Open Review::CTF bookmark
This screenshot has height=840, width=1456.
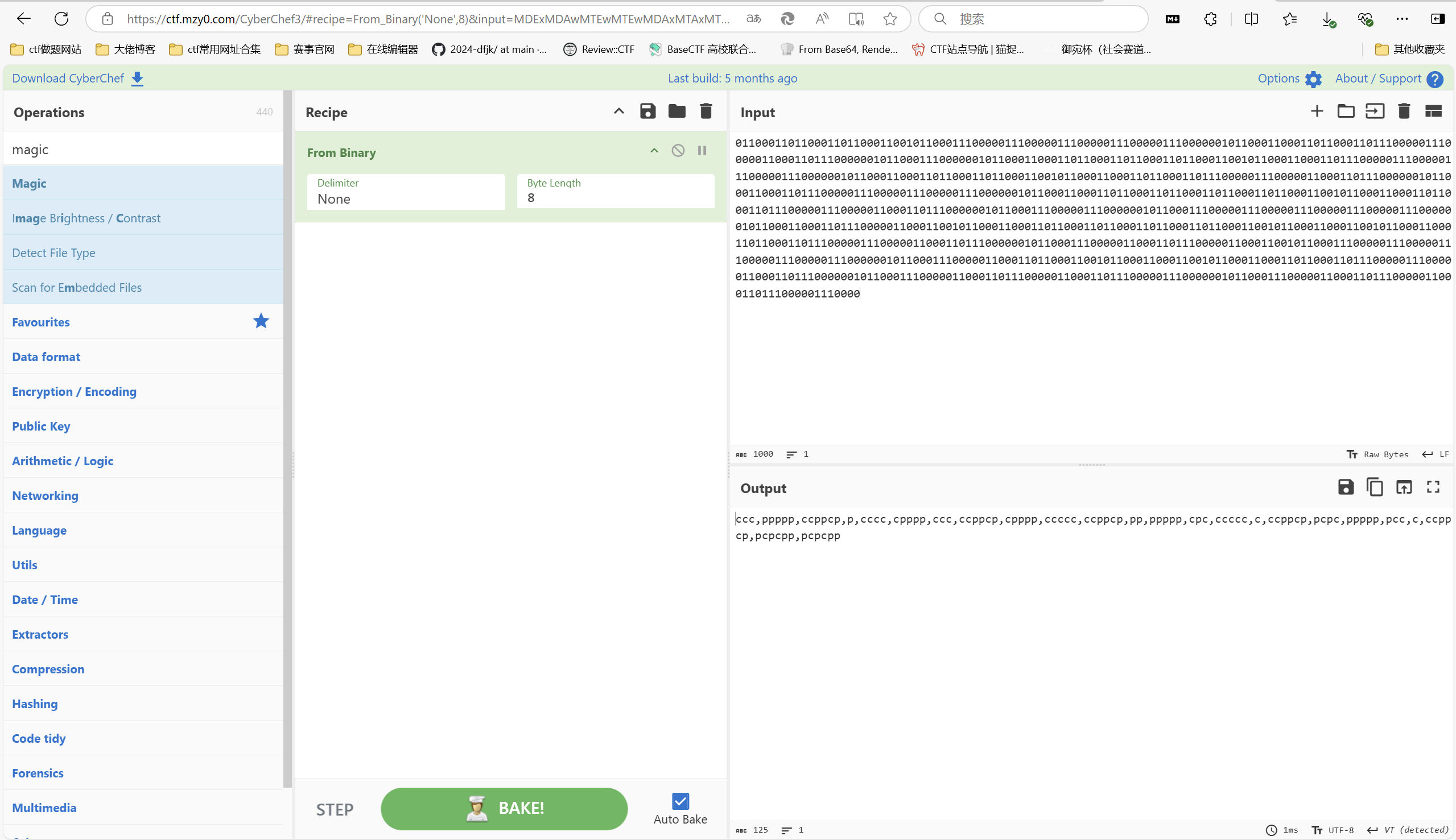(x=599, y=49)
